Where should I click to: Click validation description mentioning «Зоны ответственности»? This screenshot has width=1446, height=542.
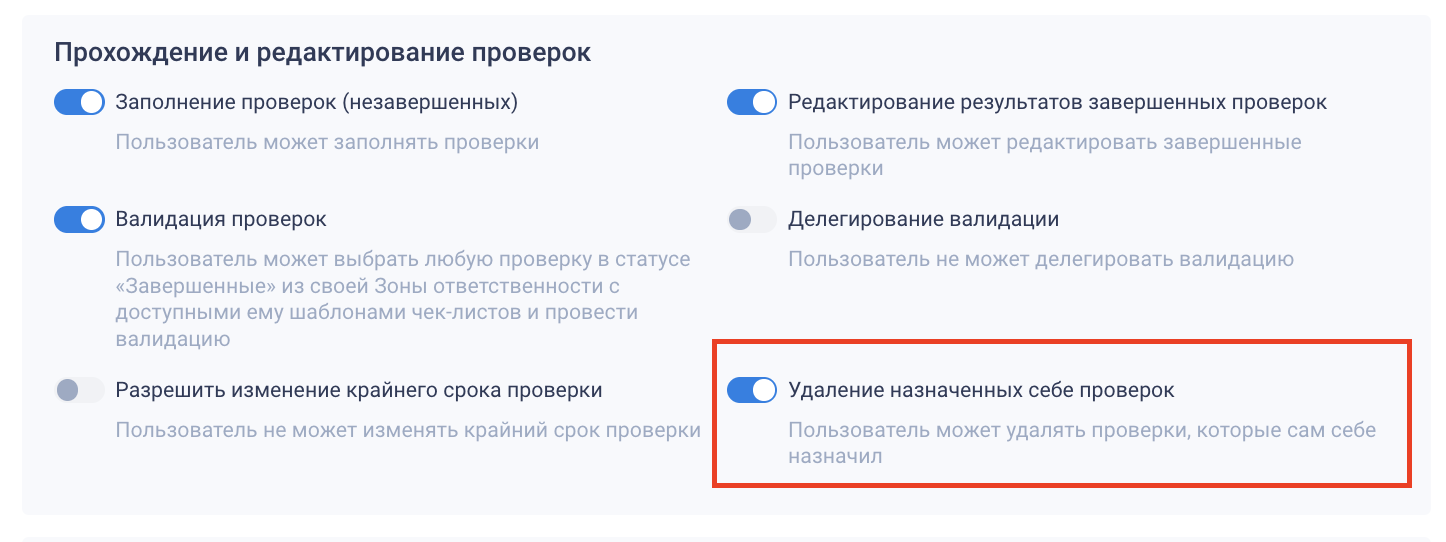click(x=402, y=299)
